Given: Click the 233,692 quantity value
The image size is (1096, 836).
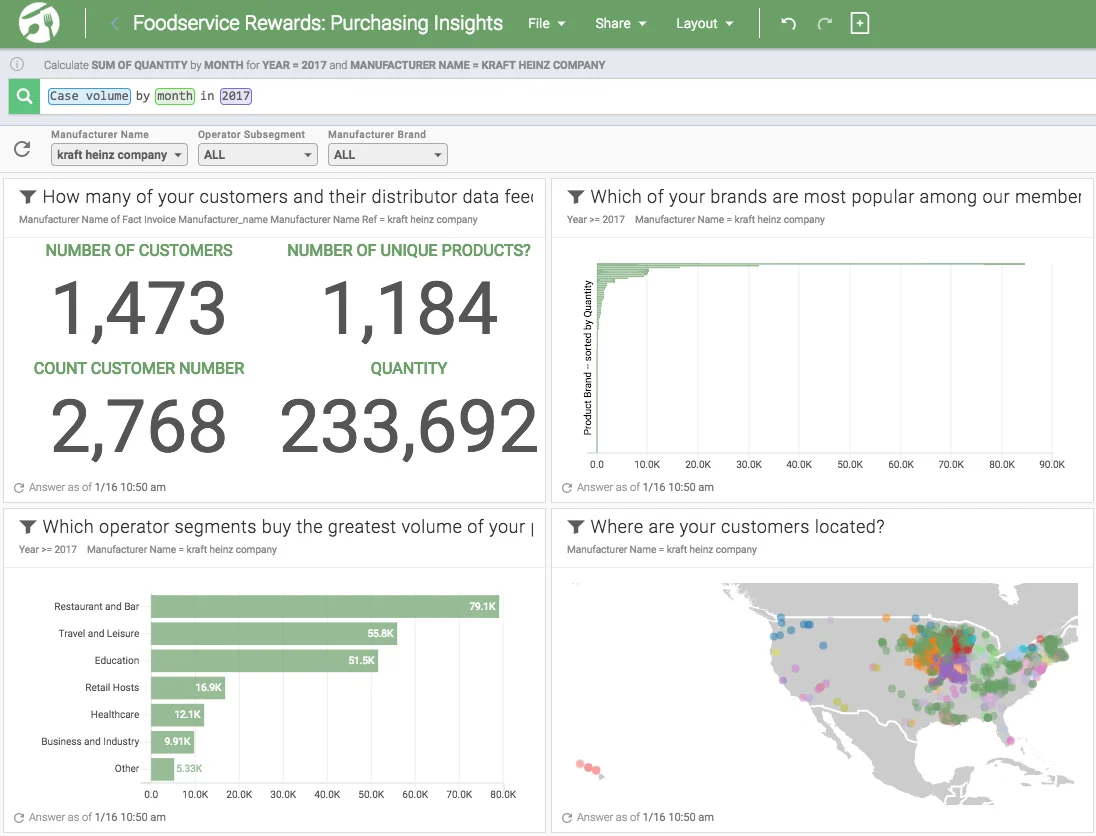Looking at the screenshot, I should coord(409,426).
